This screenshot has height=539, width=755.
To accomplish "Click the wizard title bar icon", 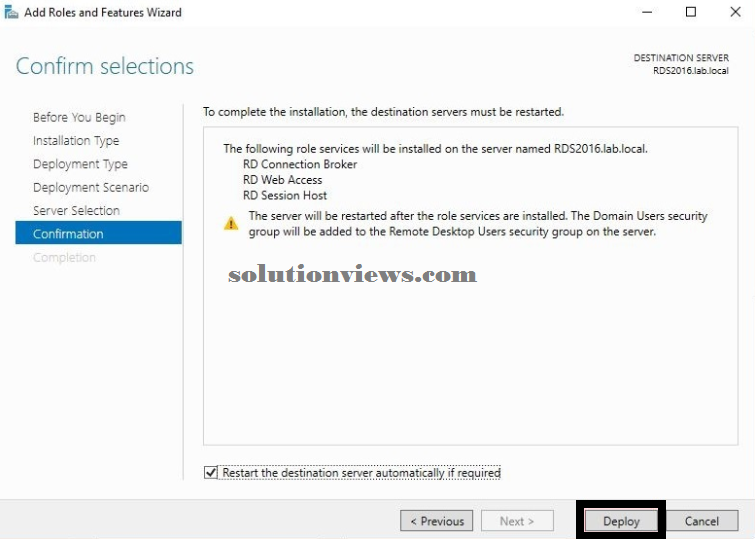I will [11, 12].
